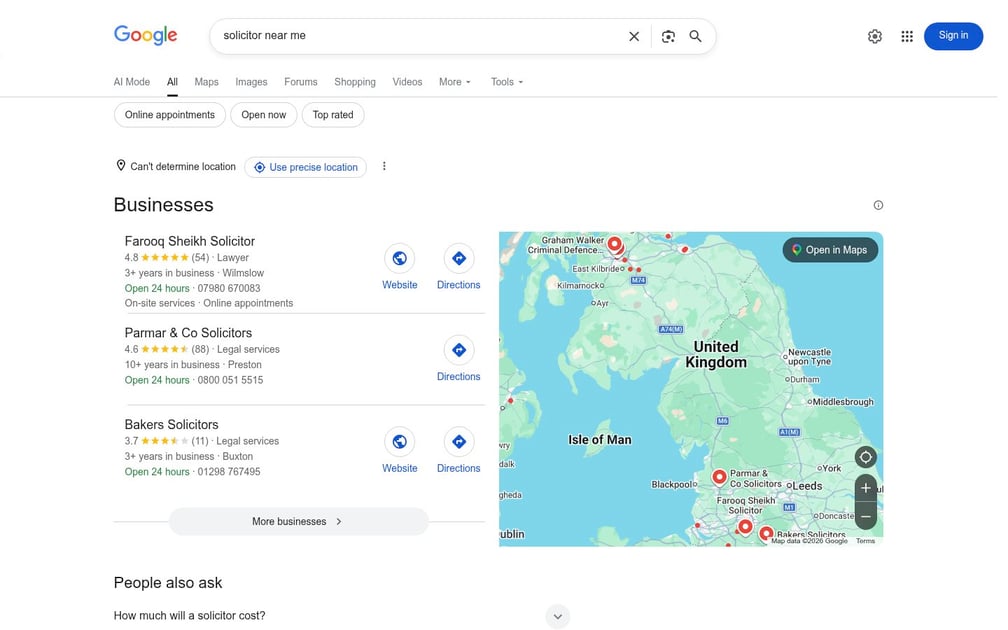Switch to Shopping tab
Screen dimensions: 1008x630
point(355,82)
